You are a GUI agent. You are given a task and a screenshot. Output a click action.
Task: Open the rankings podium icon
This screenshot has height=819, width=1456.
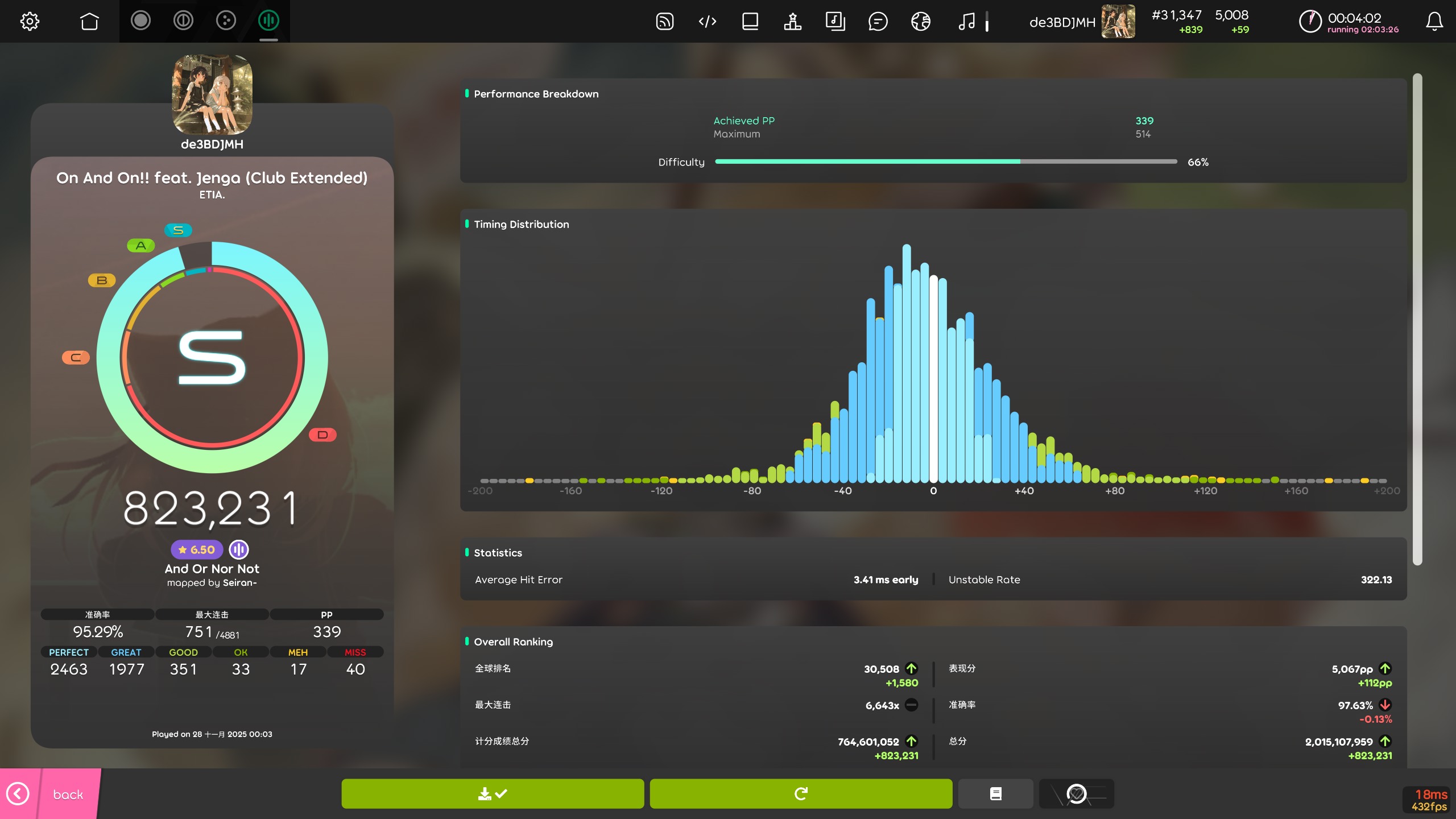click(792, 22)
